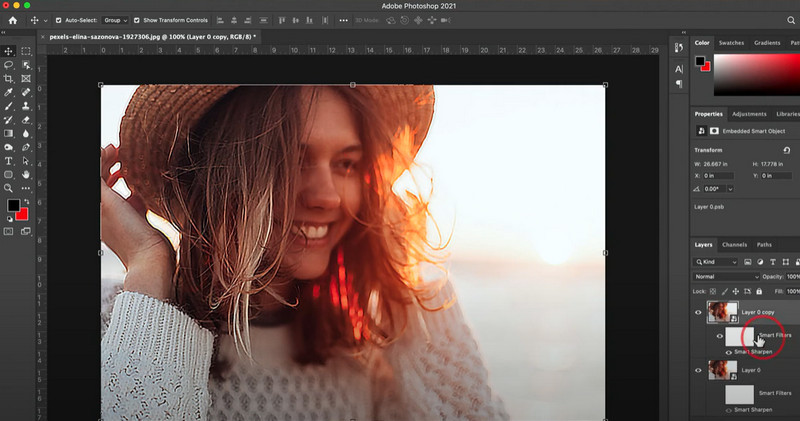The height and width of the screenshot is (421, 800).
Task: Hide Smart Filters on Layer 0 copy
Action: click(x=719, y=336)
